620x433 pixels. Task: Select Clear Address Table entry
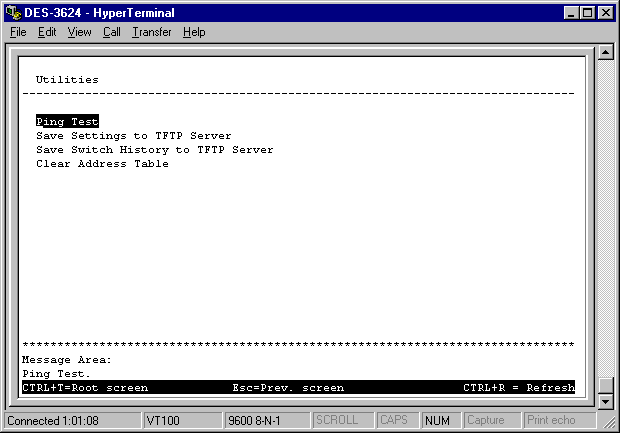(x=102, y=164)
